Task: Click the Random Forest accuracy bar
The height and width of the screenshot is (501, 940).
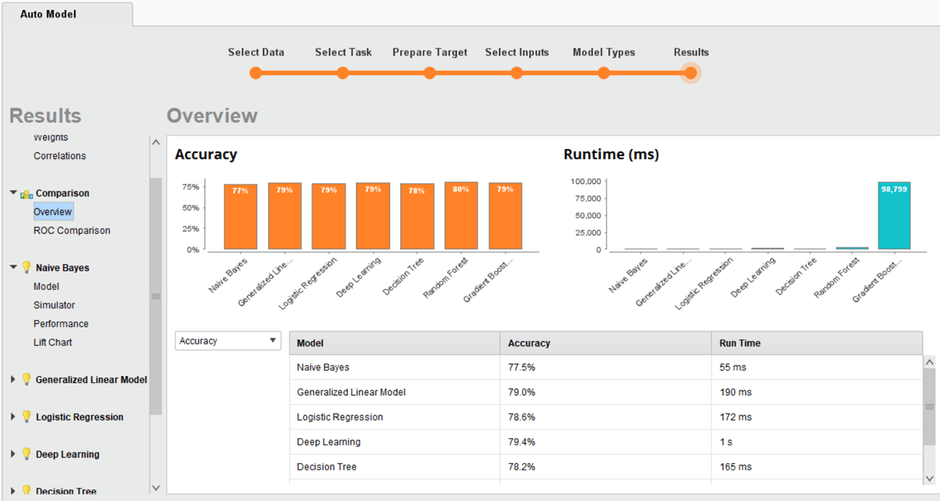Action: 461,216
